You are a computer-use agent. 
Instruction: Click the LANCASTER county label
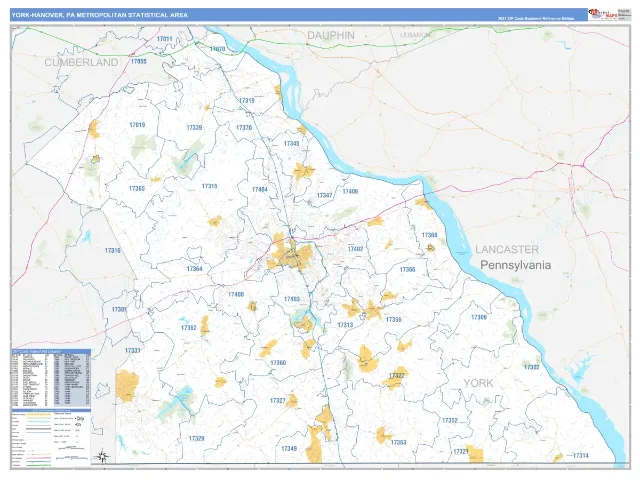(507, 249)
